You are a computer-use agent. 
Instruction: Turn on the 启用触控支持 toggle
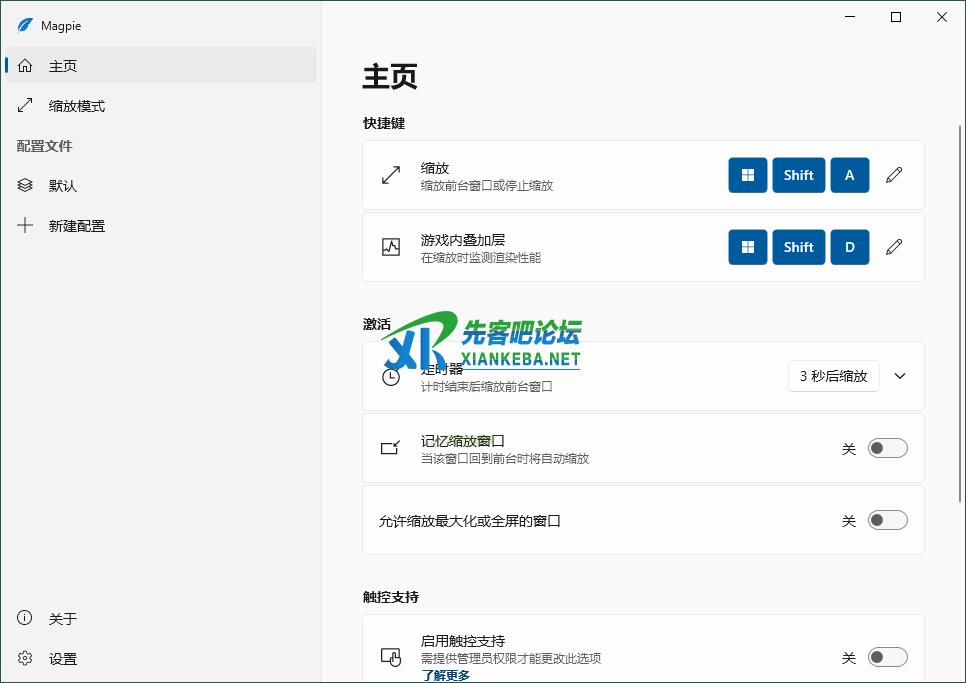(887, 657)
